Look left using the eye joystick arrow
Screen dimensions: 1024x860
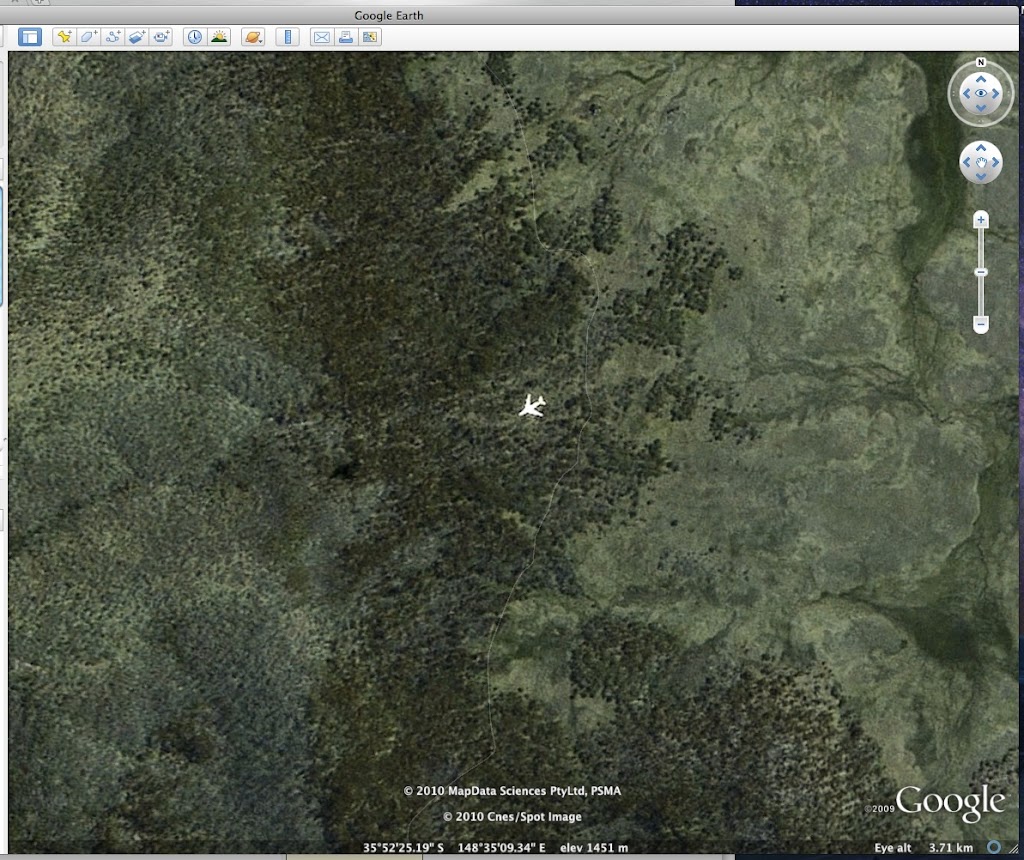pos(966,93)
